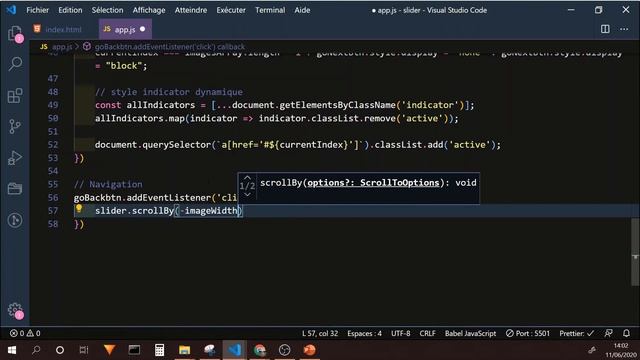
Task: Change language mode Babel JavaScript
Action: (470, 333)
